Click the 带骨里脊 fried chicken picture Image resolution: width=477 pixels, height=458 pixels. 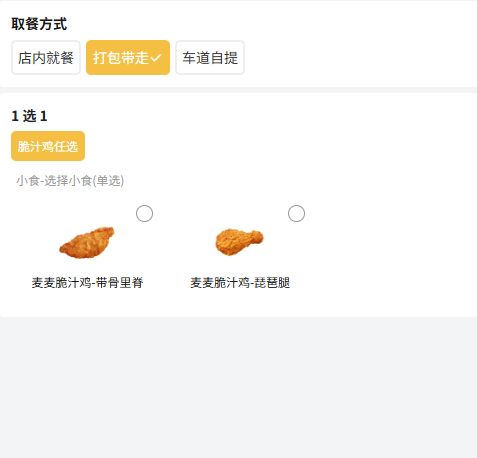click(87, 243)
